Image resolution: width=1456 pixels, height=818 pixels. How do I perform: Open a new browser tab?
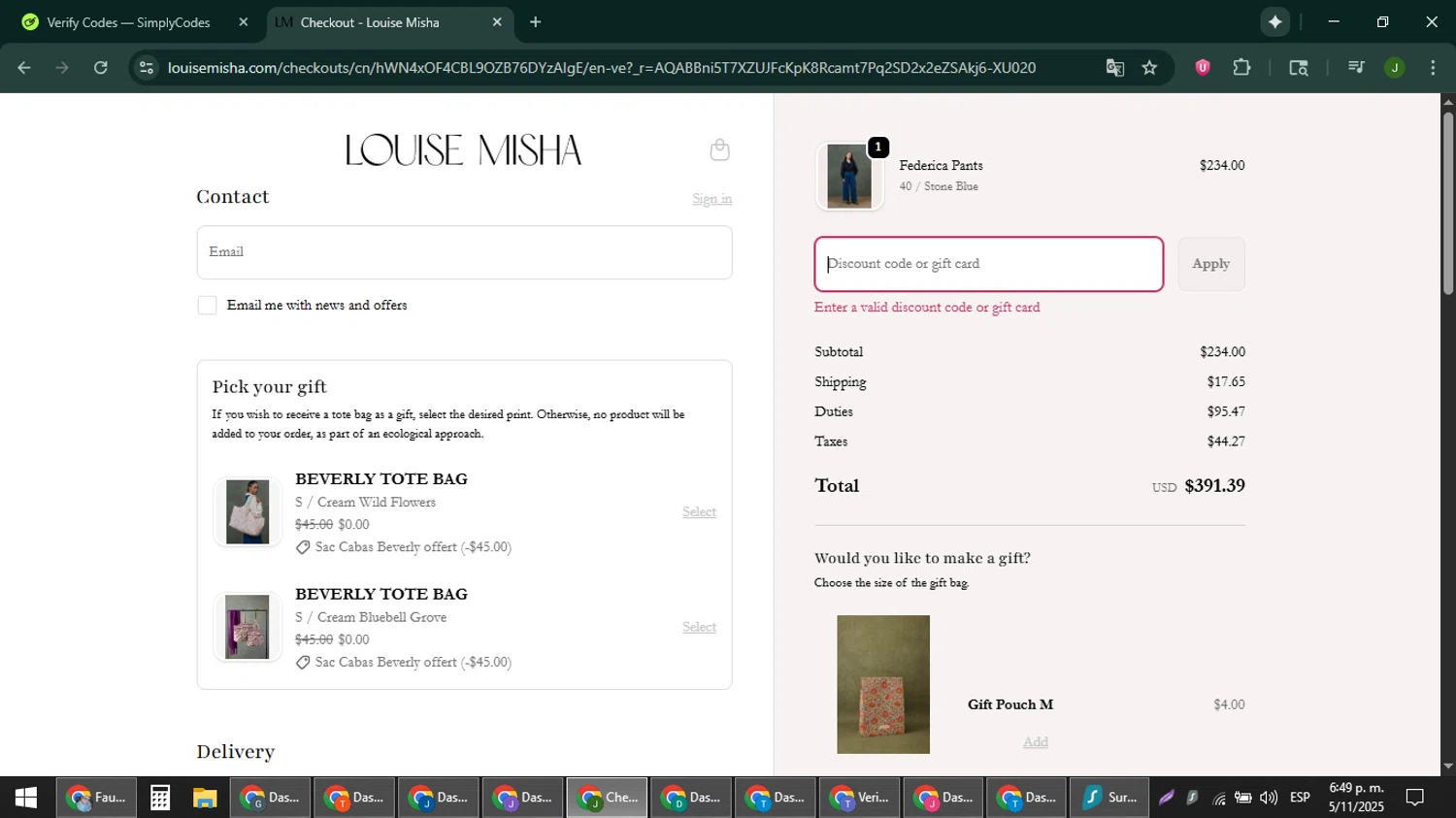[536, 22]
